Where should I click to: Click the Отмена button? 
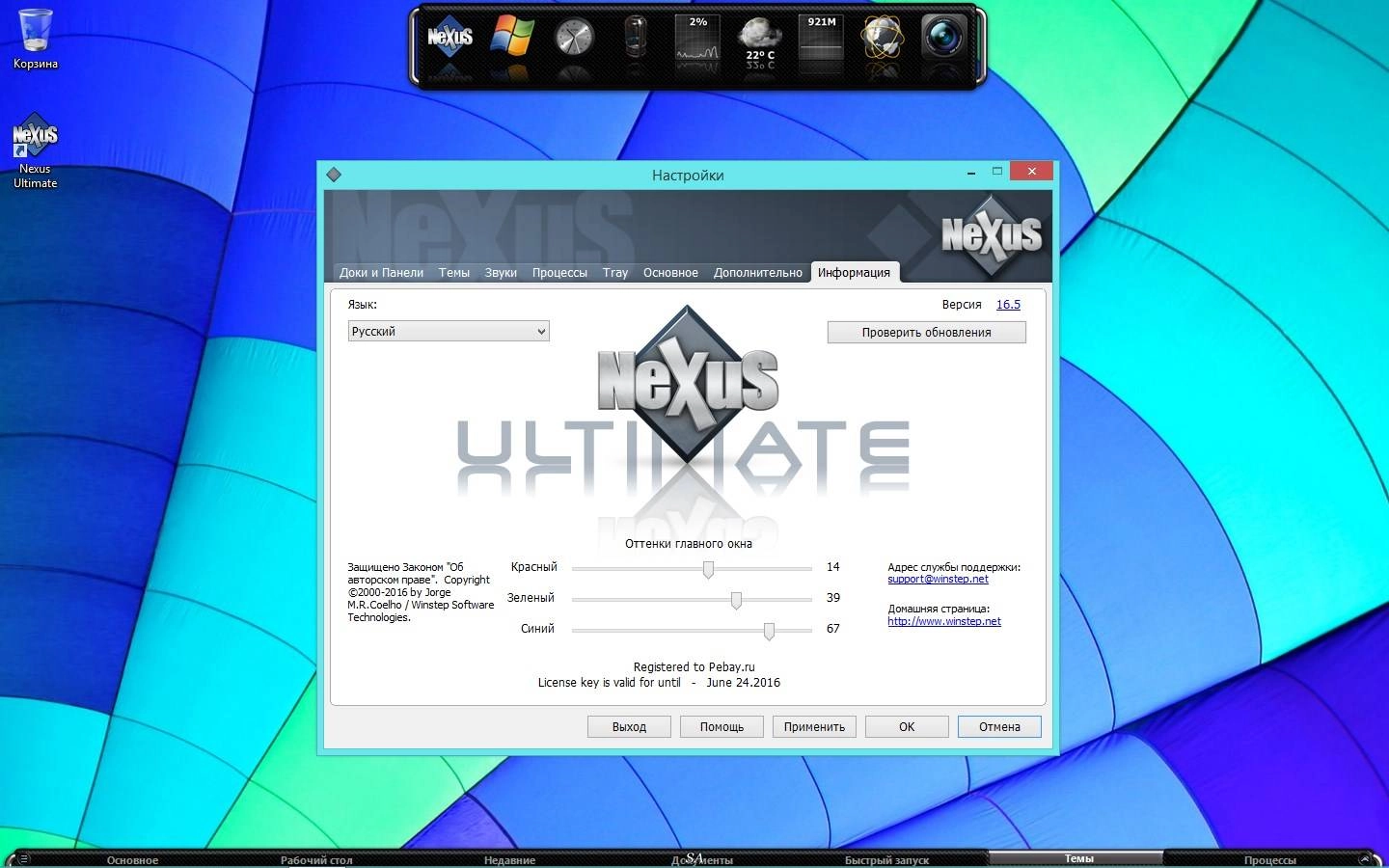tap(999, 726)
